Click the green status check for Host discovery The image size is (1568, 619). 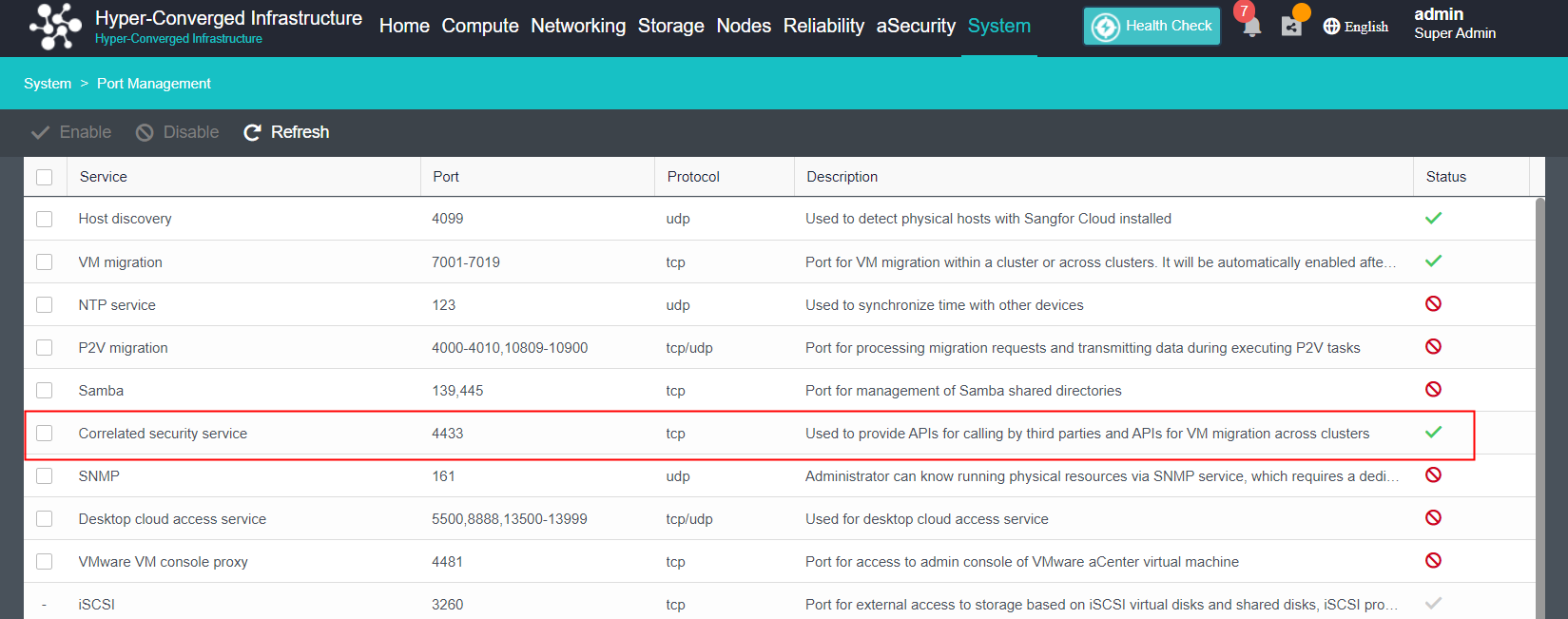(1433, 219)
